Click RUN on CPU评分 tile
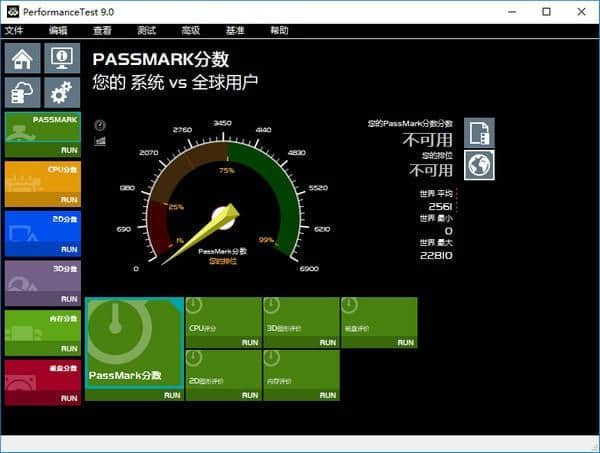 click(x=250, y=342)
